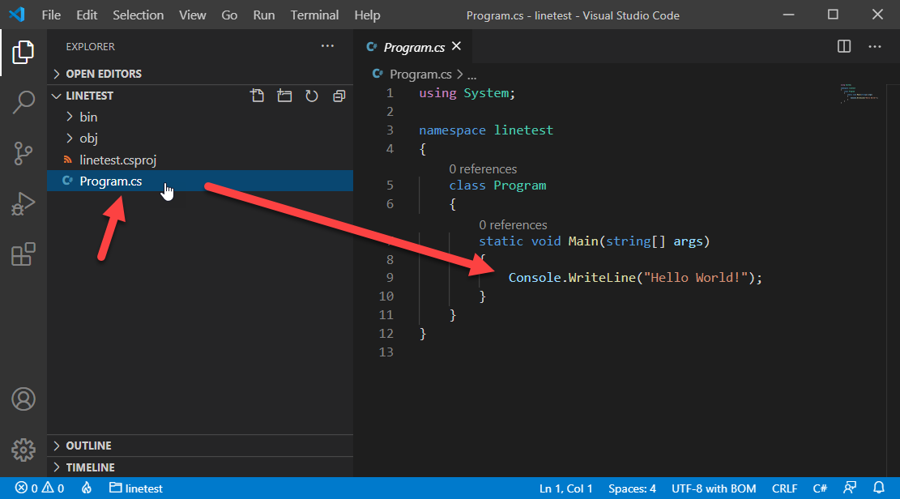Open the Source Control view
Screen dimensions: 900x499
23,153
